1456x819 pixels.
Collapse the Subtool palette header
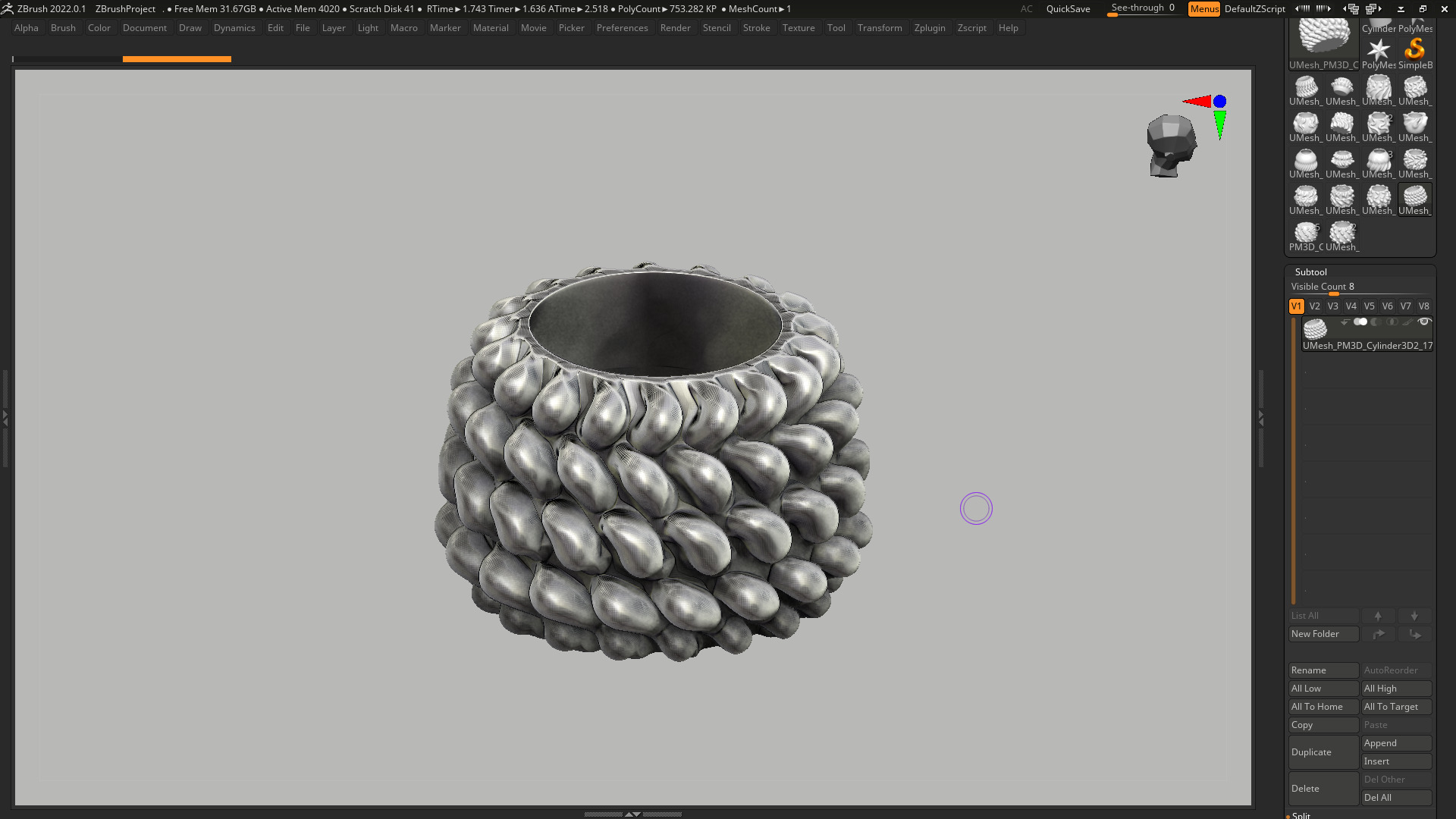[1311, 272]
